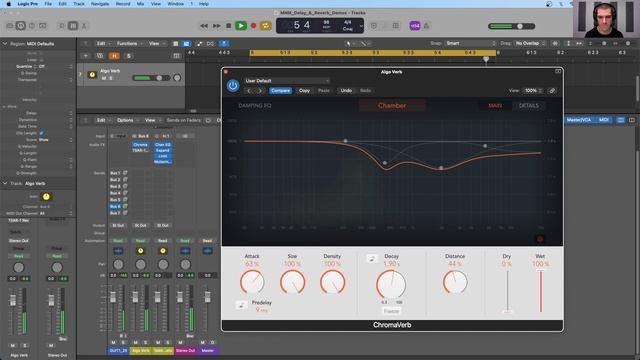Start playback with the green Play button
640x360 pixels.
[x=241, y=26]
